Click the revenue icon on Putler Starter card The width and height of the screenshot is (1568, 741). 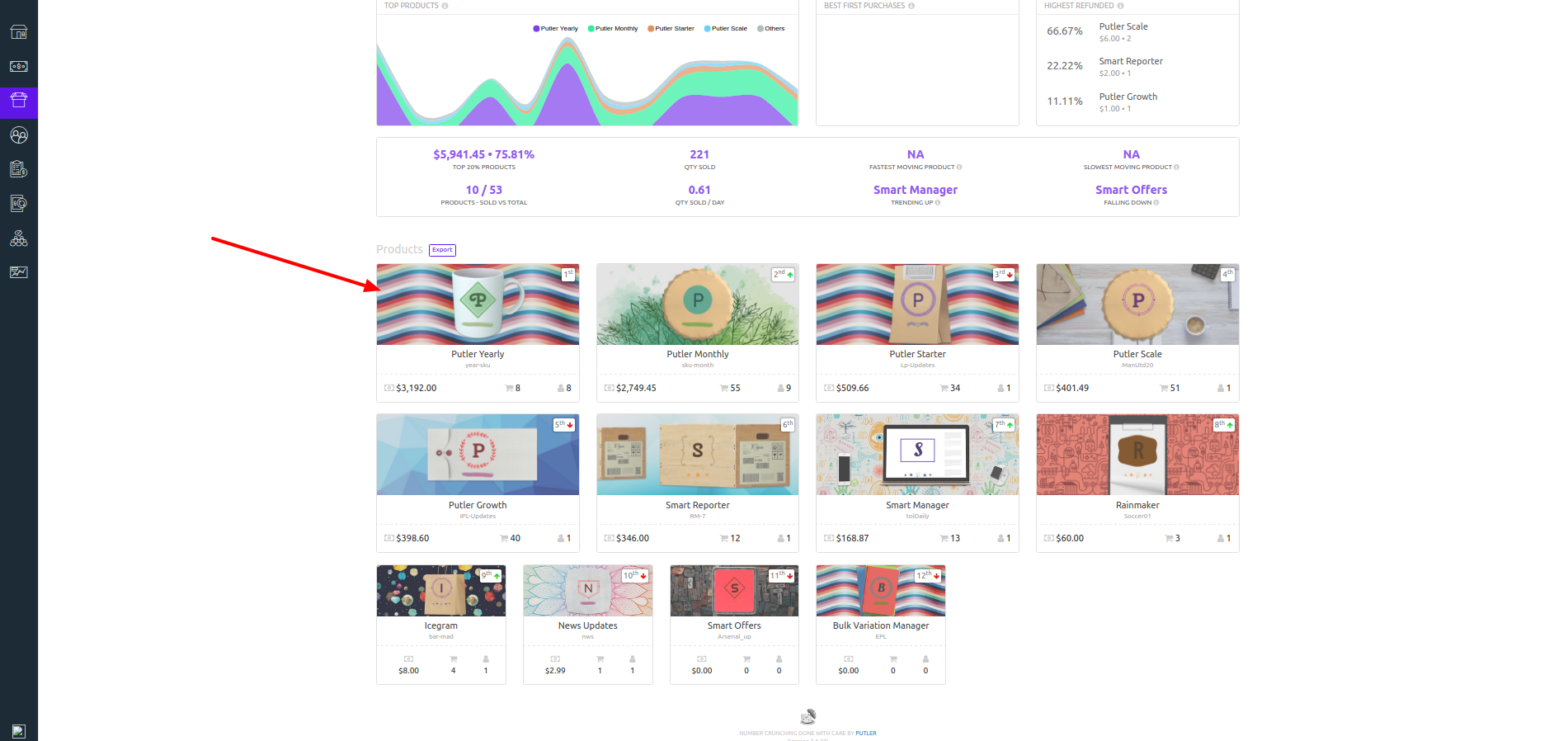pos(829,388)
